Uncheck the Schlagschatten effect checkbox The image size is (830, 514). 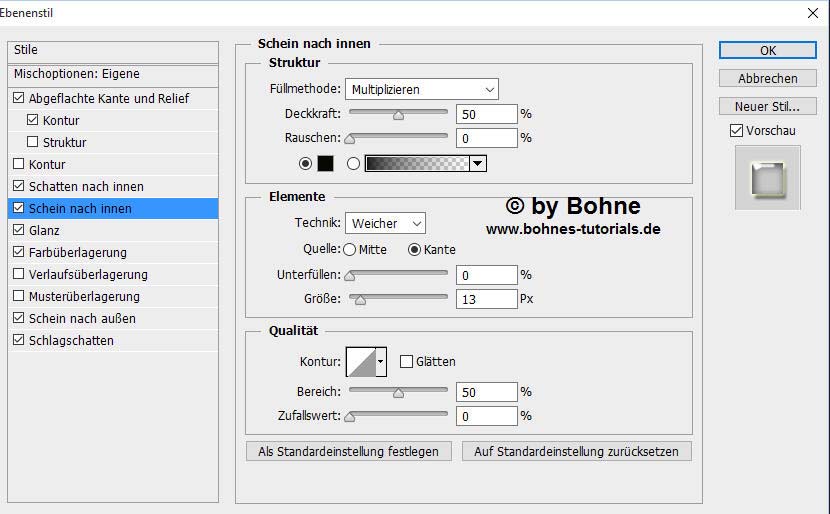tap(19, 340)
